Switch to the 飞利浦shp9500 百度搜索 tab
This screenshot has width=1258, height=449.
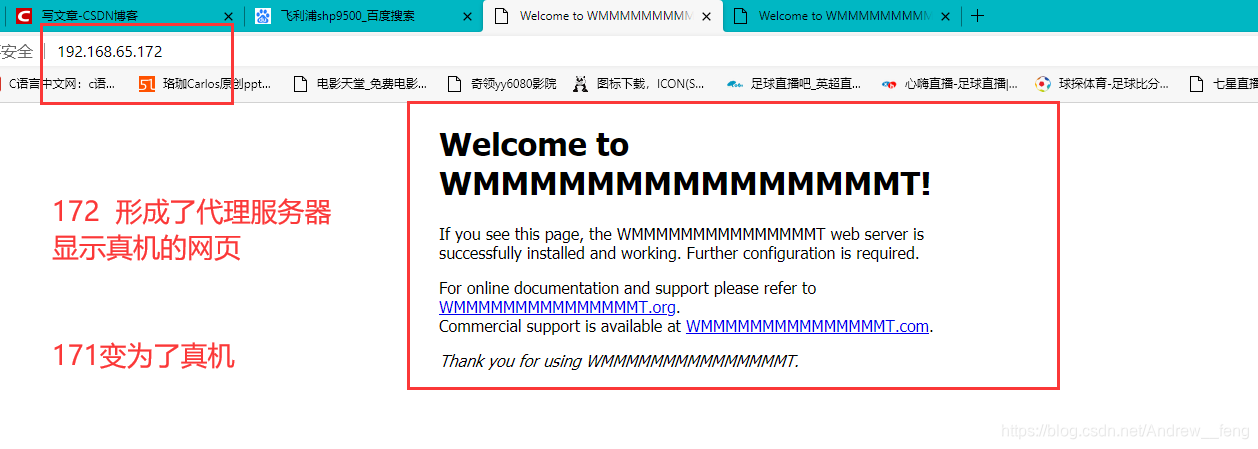pyautogui.click(x=362, y=16)
